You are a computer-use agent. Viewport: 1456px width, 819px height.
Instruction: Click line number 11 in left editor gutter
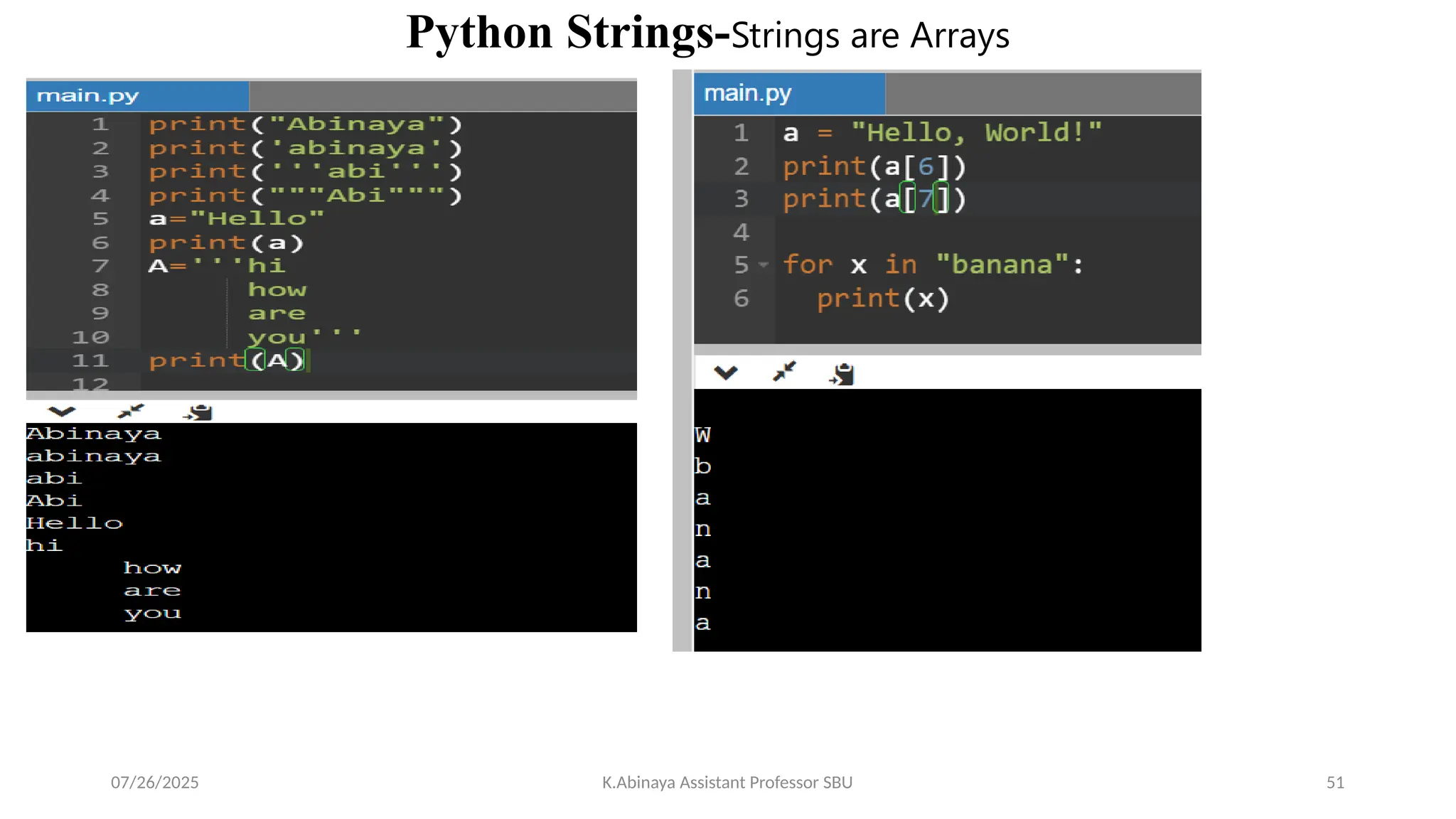tap(90, 361)
